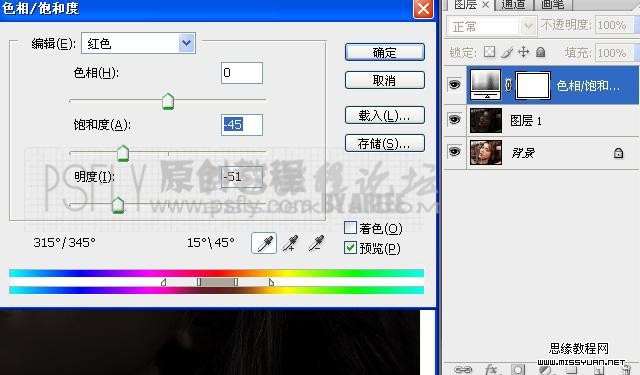Hide the 图层 1 layer
This screenshot has width=640, height=375.
click(x=454, y=120)
